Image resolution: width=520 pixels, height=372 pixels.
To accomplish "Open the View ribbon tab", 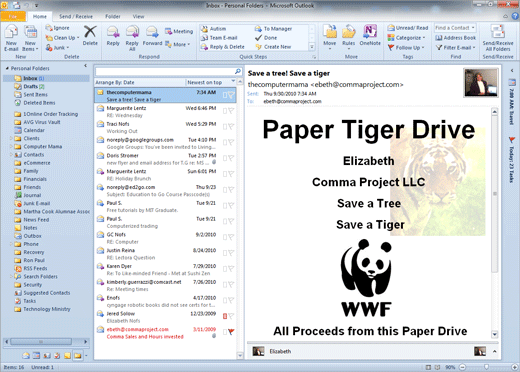I will pos(138,16).
